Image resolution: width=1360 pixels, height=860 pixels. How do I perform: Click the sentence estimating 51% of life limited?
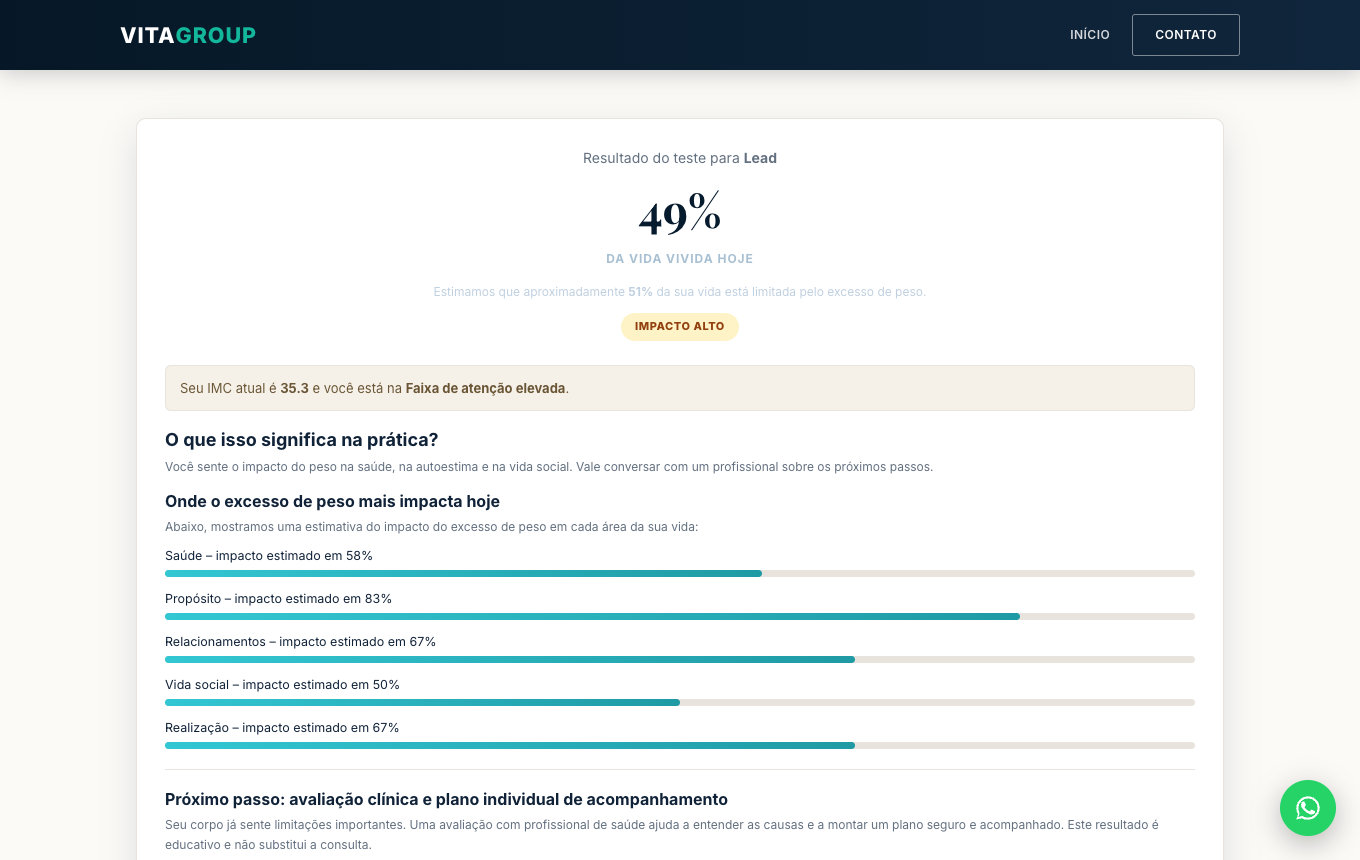tap(680, 292)
